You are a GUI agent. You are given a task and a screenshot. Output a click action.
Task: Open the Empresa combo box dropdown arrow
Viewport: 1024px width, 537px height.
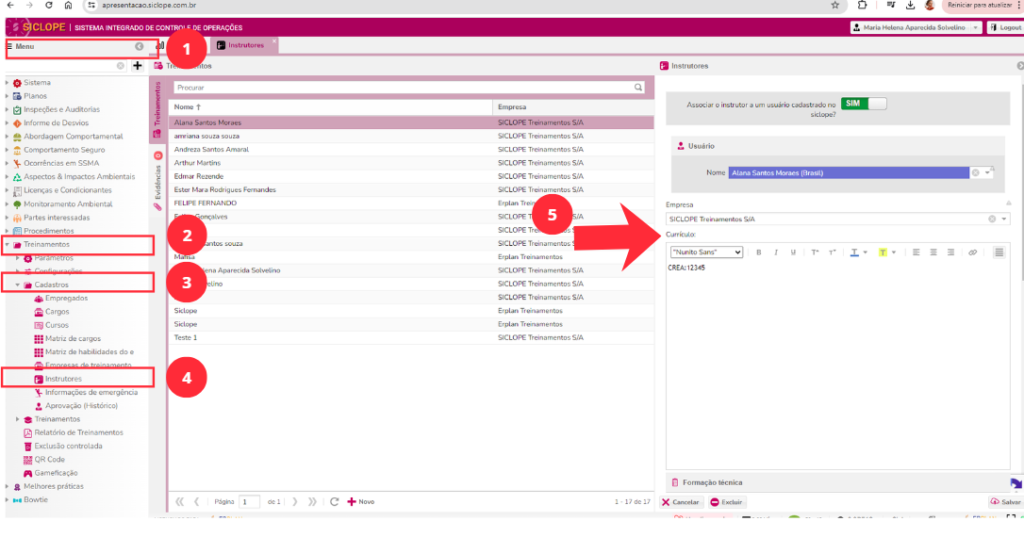tap(1004, 219)
